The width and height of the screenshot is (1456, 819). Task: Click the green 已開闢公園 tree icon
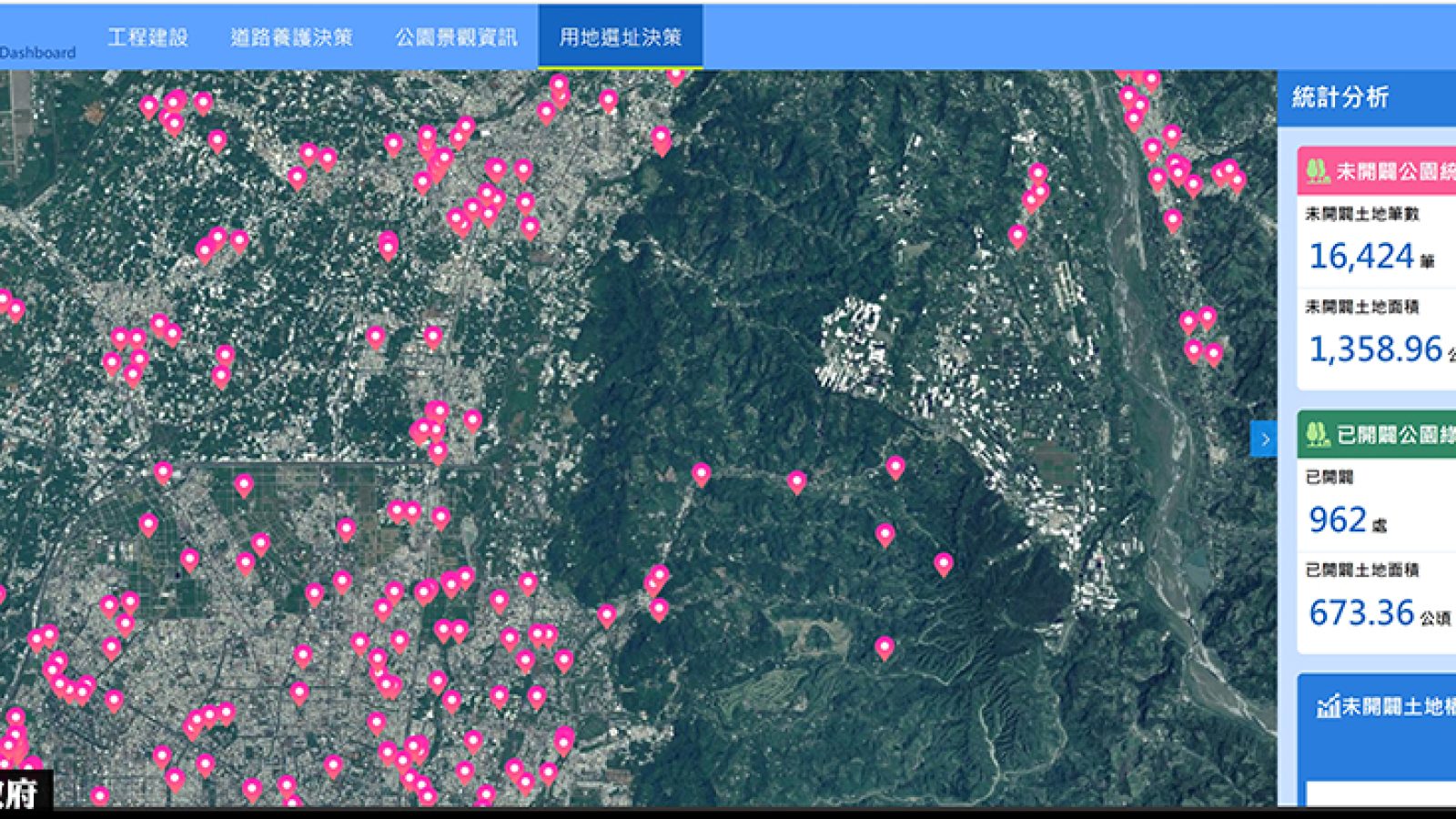pos(1317,435)
